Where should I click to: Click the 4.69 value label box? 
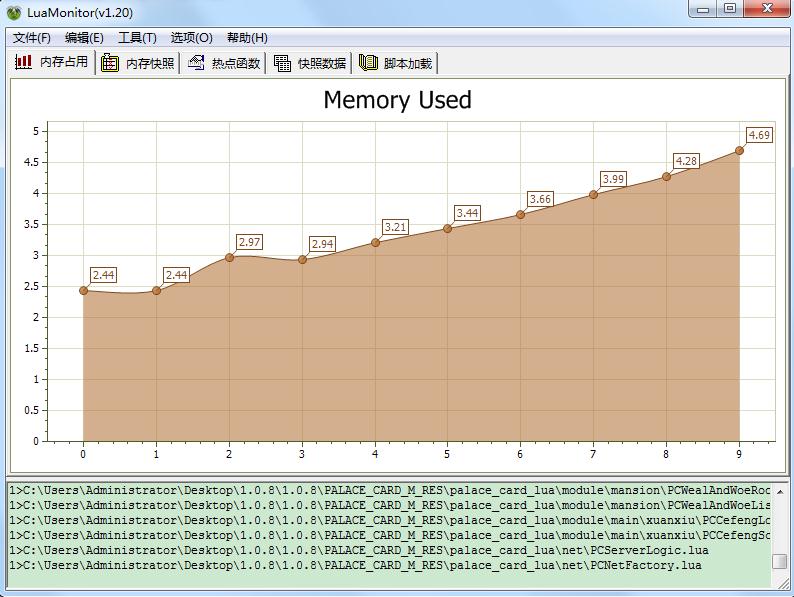click(760, 135)
